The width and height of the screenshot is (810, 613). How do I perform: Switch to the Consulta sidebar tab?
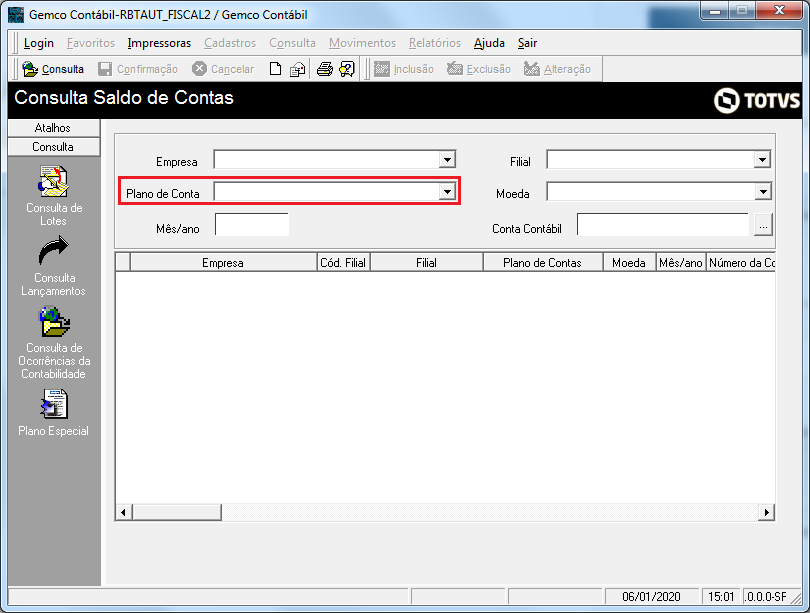54,147
